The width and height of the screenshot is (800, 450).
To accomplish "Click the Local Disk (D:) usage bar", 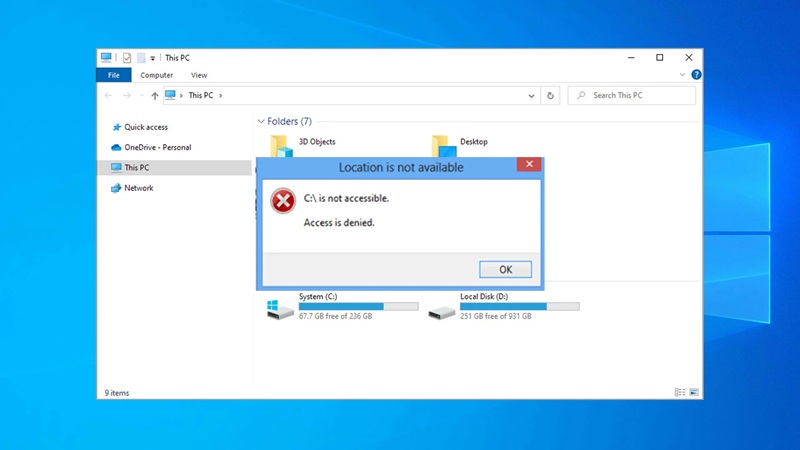I will 519,307.
